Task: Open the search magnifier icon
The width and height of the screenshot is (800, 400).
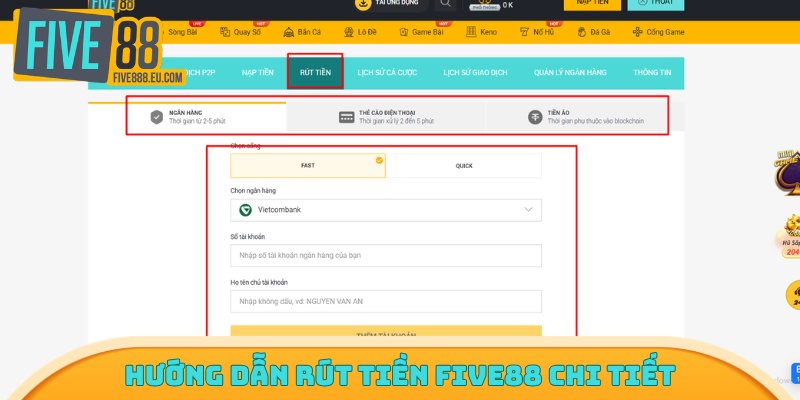Action: [x=445, y=3]
